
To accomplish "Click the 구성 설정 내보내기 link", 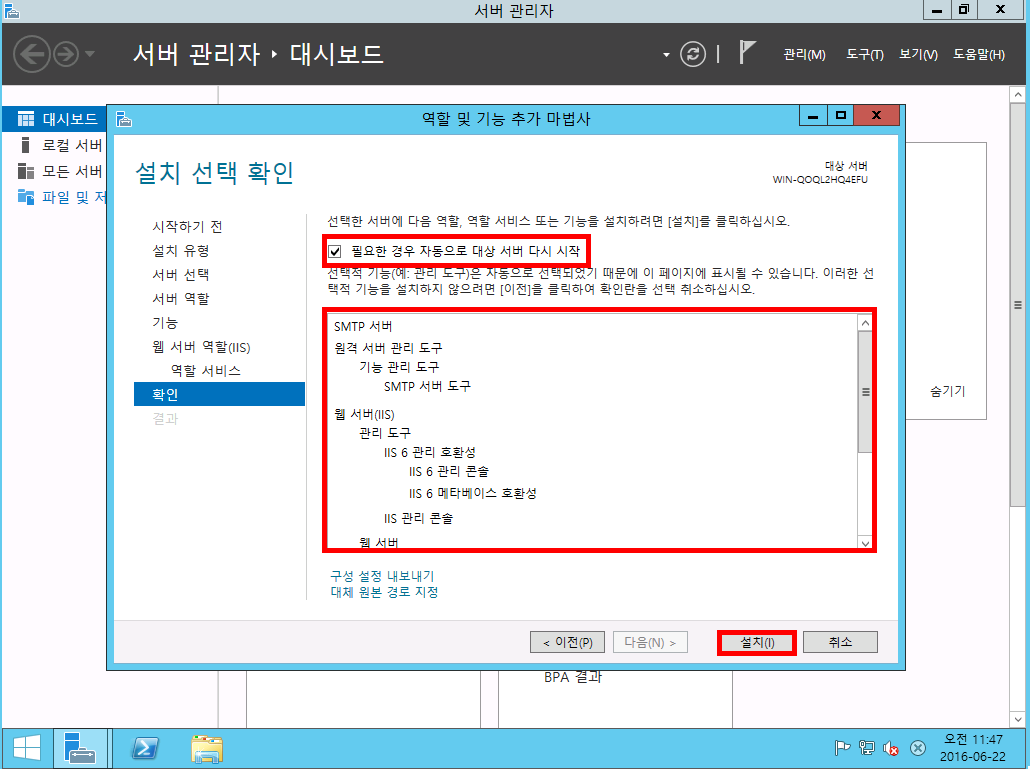I will point(382,576).
